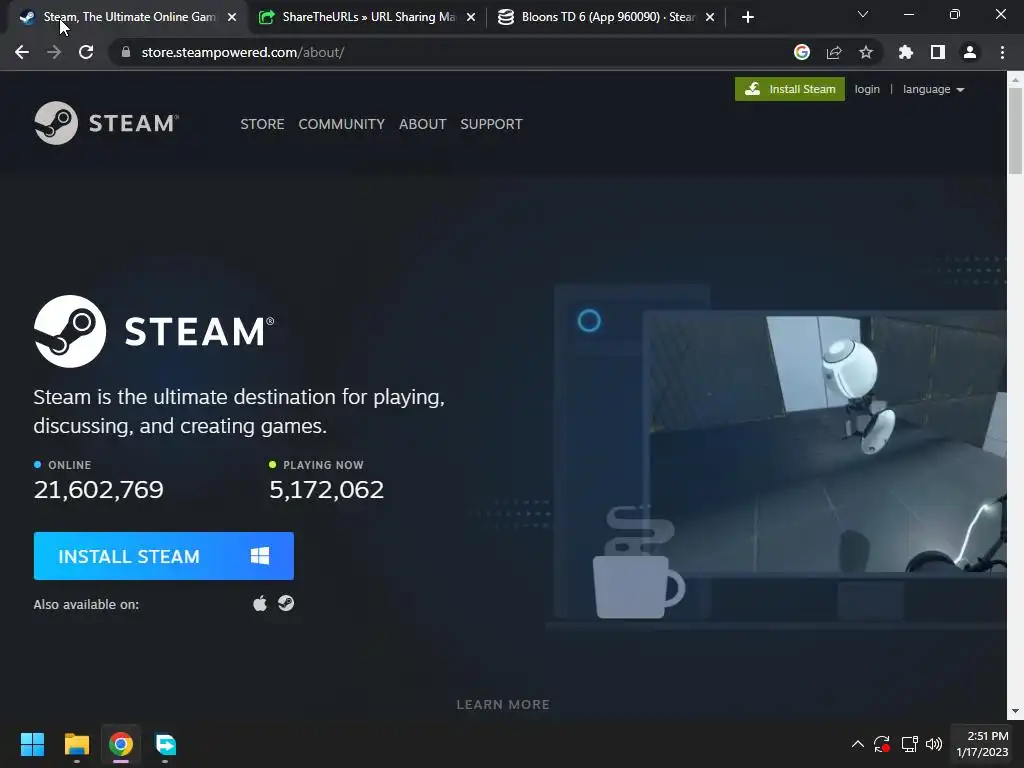The image size is (1024, 768).
Task: Click the scrollbar up arrow
Action: click(x=1015, y=79)
